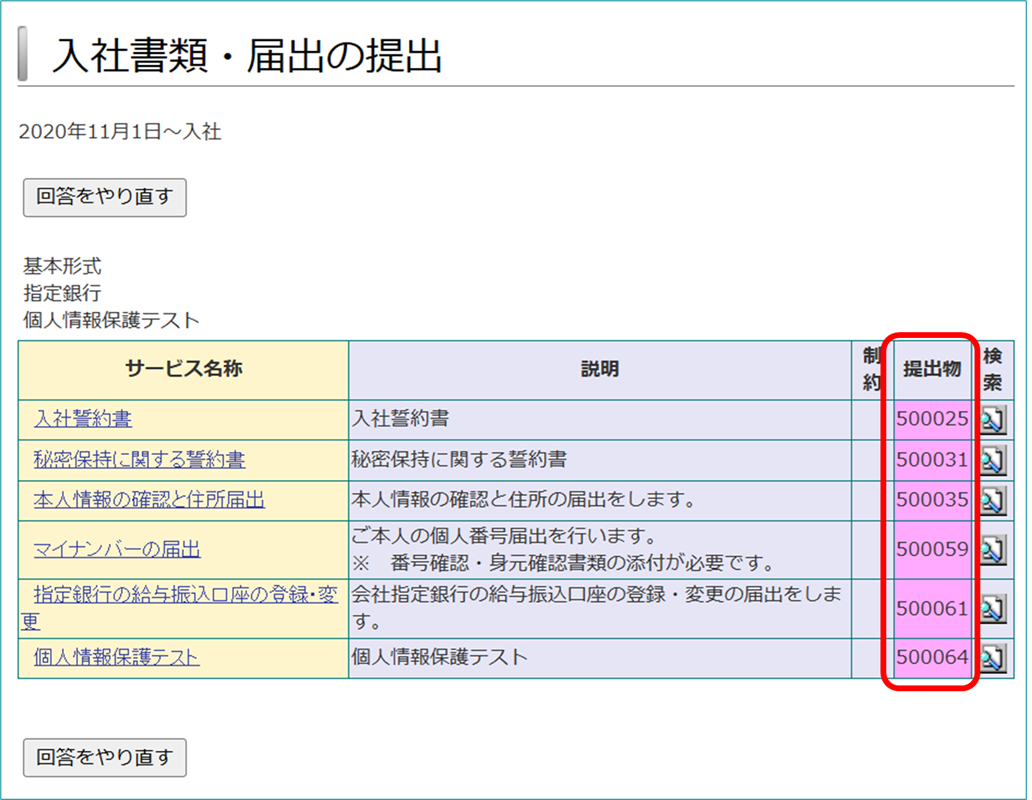This screenshot has width=1032, height=800.
Task: Click search icon in 個人情報保護テスト row
Action: [992, 658]
